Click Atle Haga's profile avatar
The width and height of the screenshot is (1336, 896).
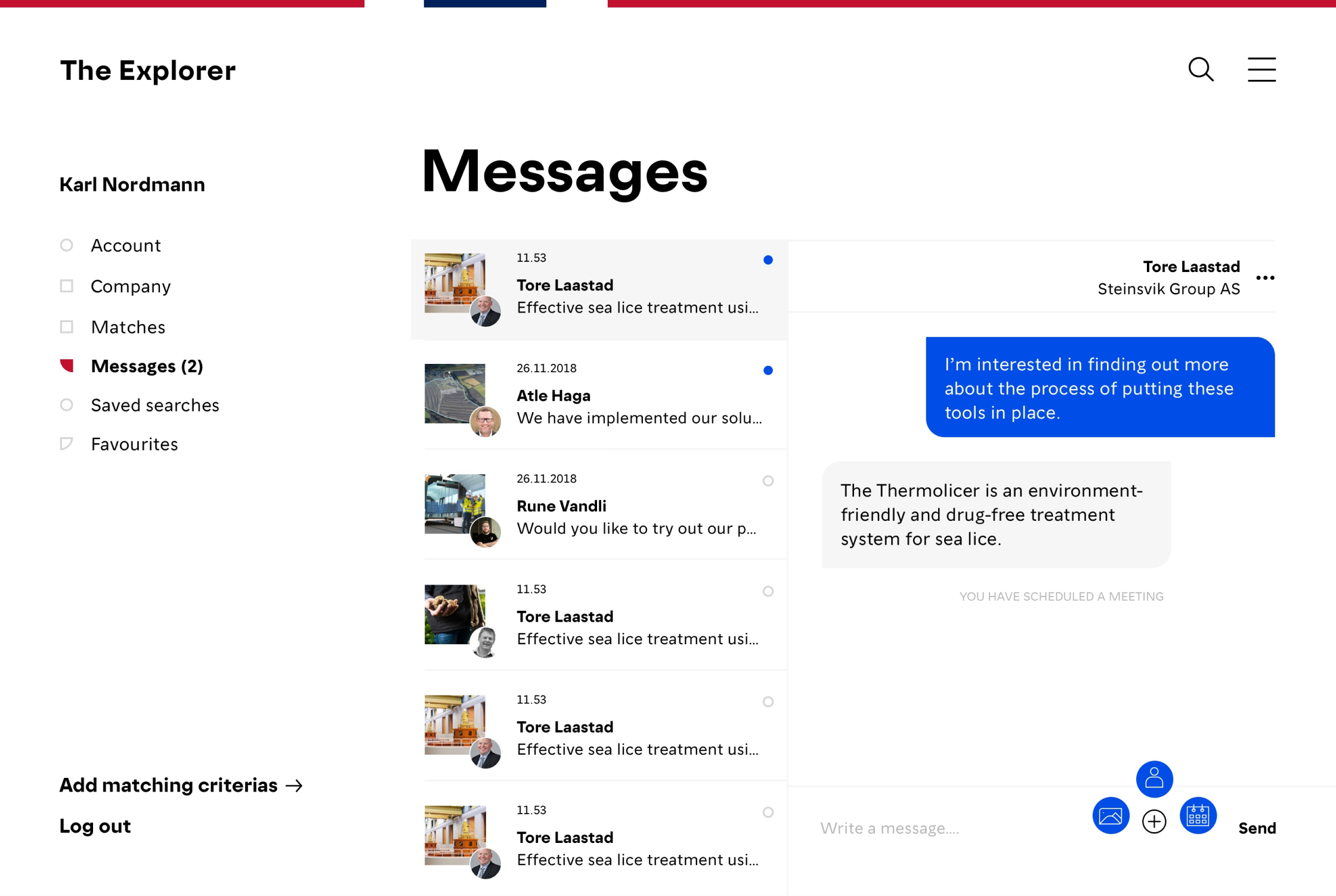(x=485, y=421)
